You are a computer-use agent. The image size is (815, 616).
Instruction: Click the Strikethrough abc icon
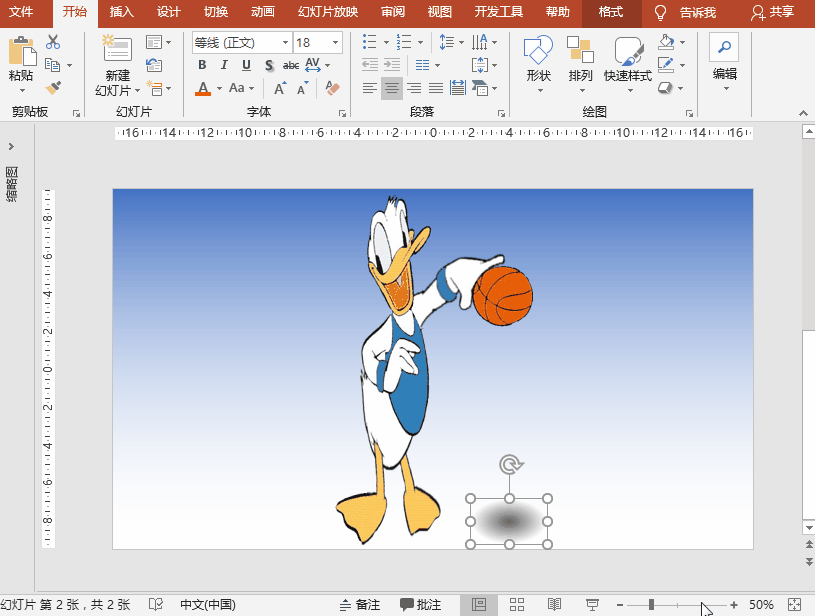(x=291, y=65)
